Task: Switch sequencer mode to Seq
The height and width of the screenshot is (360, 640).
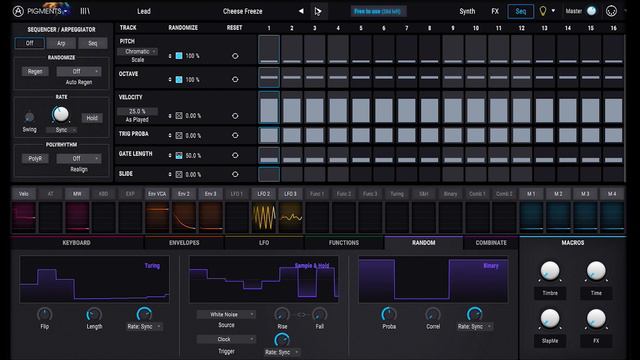Action: pos(93,43)
